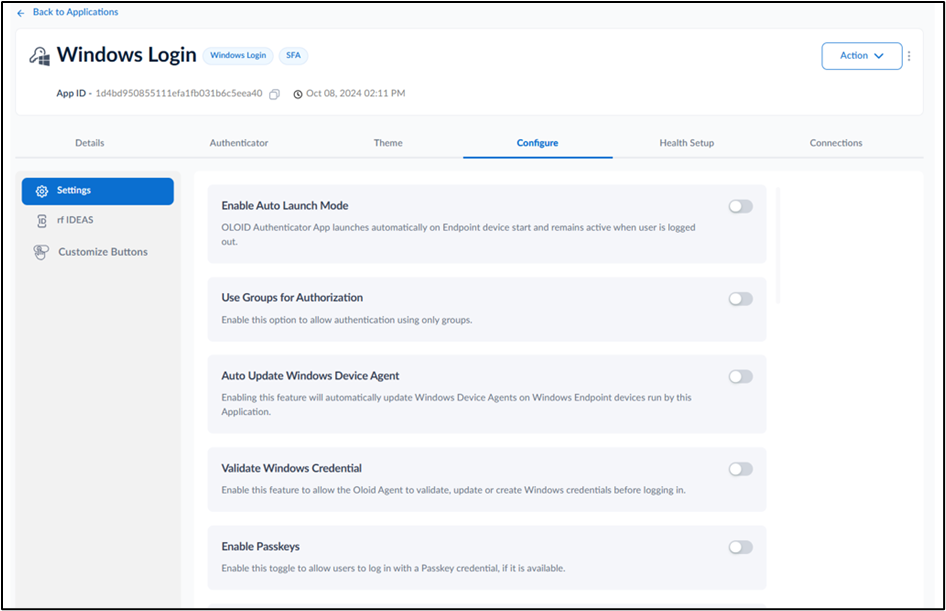
Task: Click the settings list vertical scrollbar
Action: [x=778, y=245]
